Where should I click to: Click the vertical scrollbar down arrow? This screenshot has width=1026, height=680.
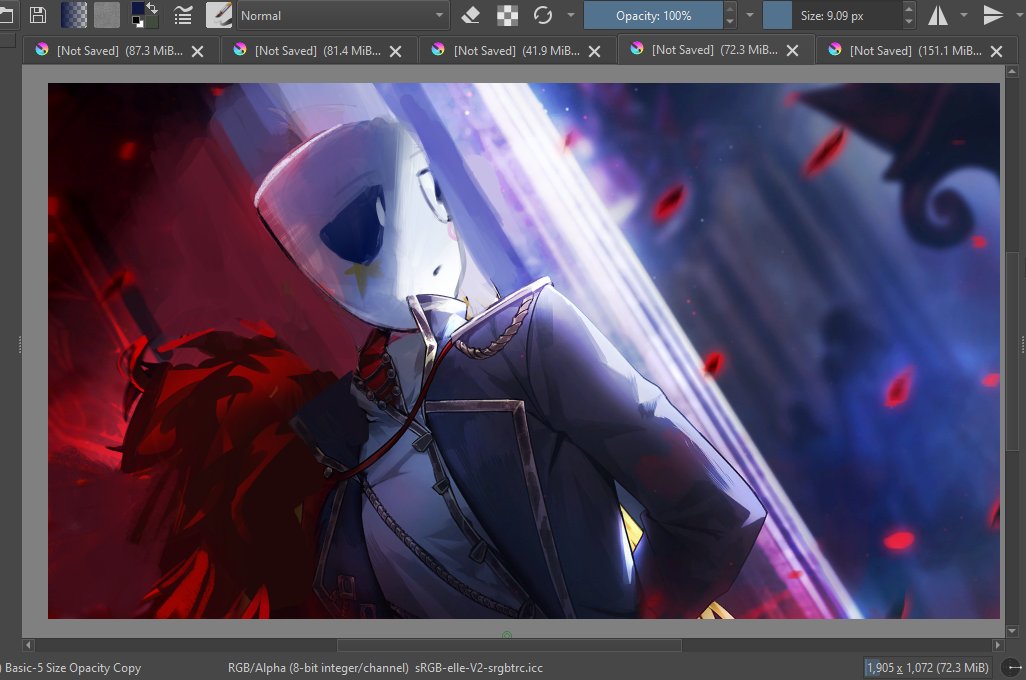(1012, 632)
